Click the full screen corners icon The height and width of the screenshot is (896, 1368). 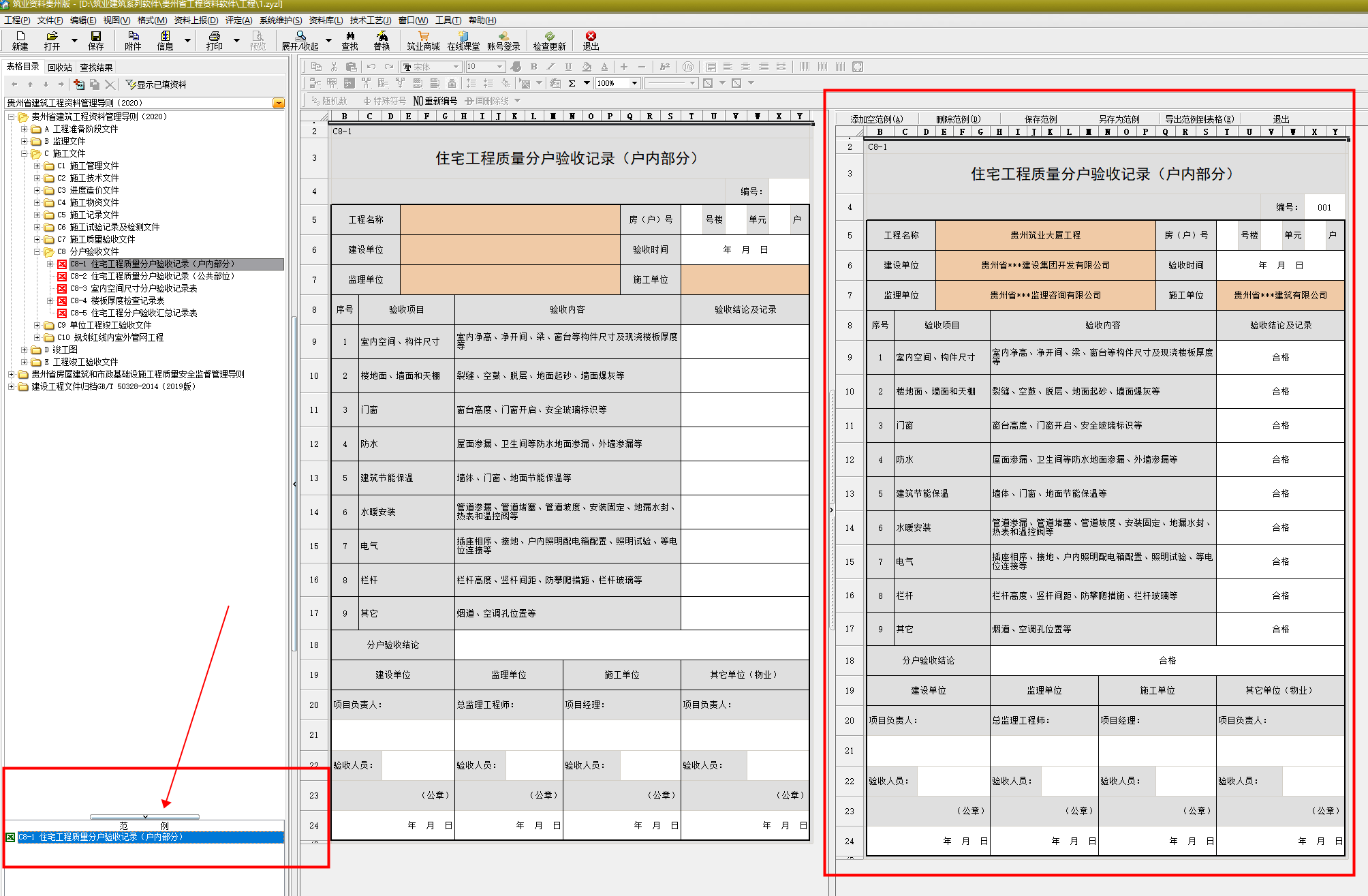[858, 67]
